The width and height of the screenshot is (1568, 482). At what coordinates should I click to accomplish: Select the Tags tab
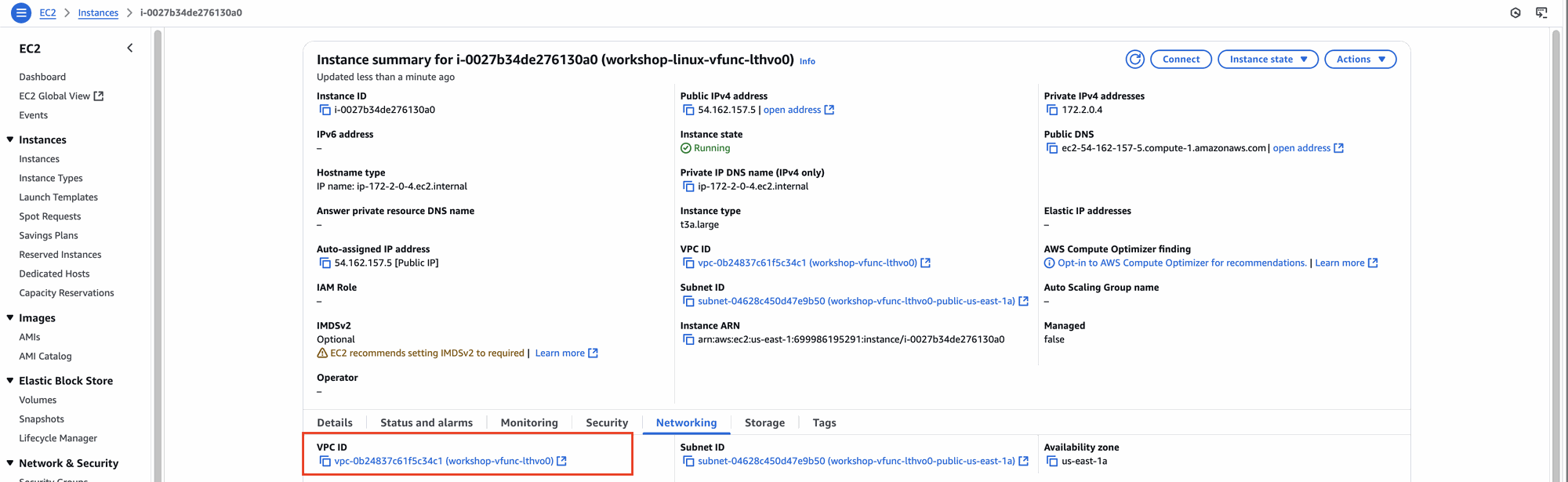824,422
